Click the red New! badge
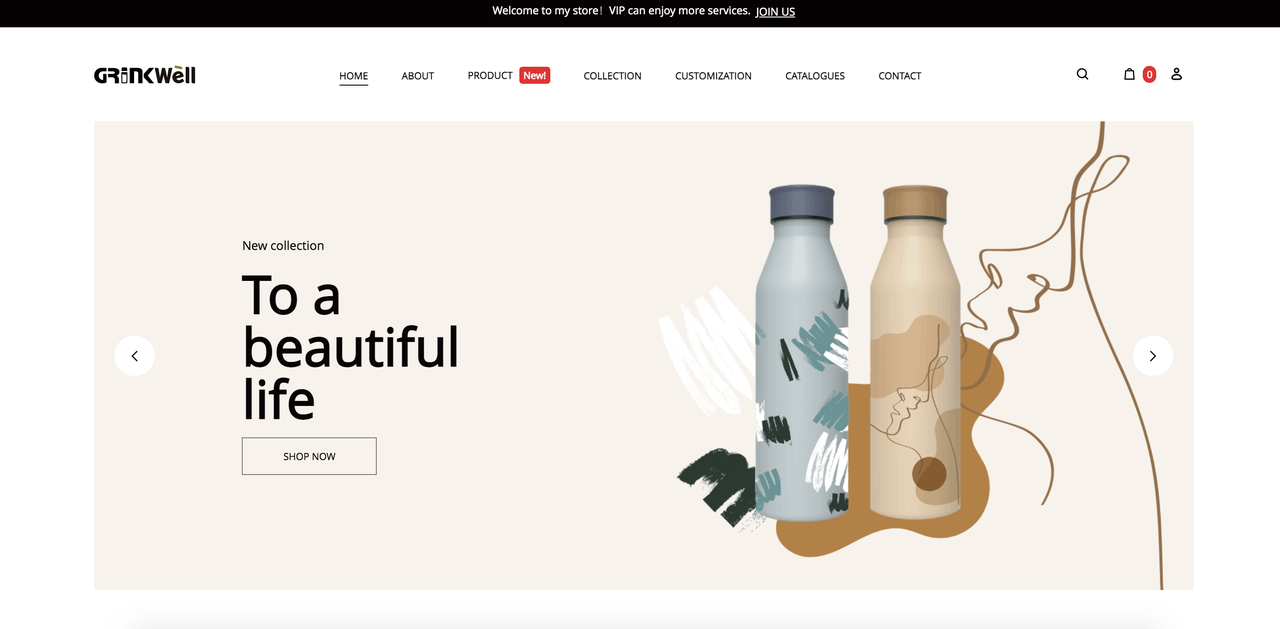Image resolution: width=1280 pixels, height=629 pixels. pyautogui.click(x=535, y=75)
